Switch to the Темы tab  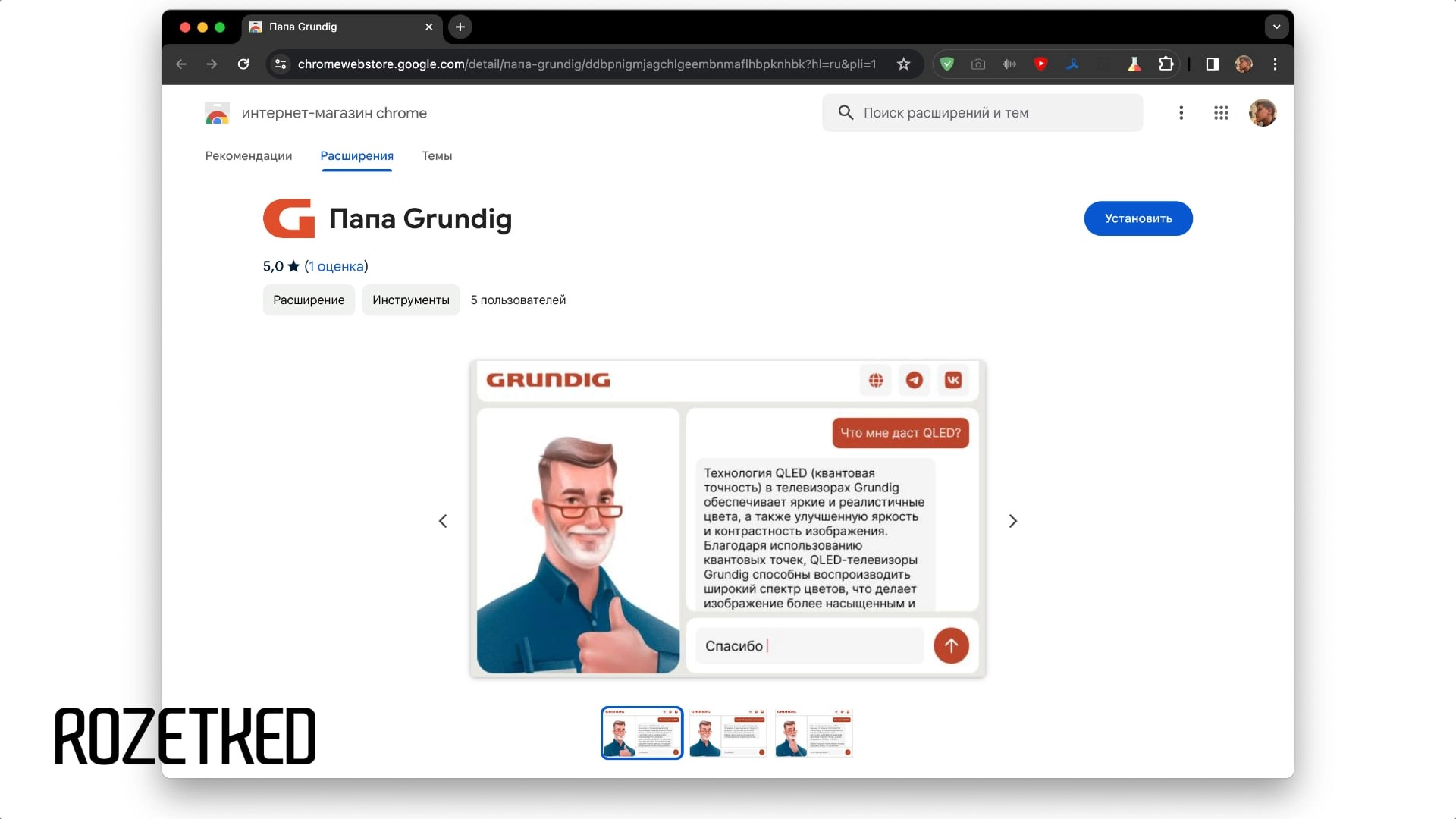click(437, 155)
